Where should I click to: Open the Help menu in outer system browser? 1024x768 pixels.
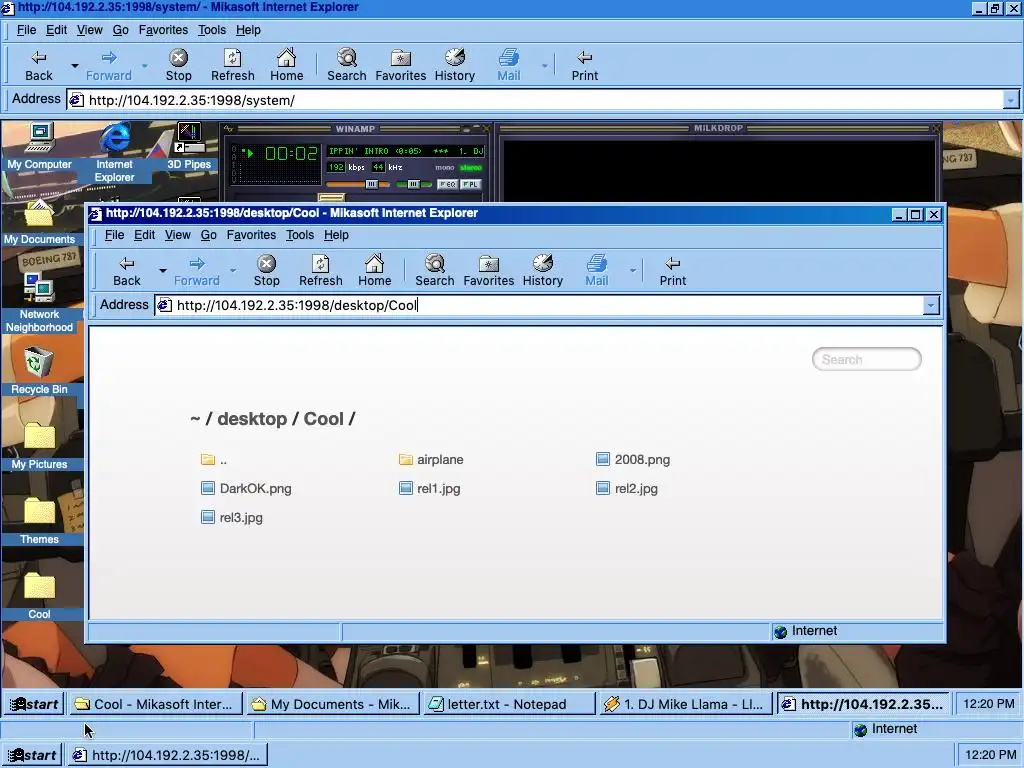248,30
